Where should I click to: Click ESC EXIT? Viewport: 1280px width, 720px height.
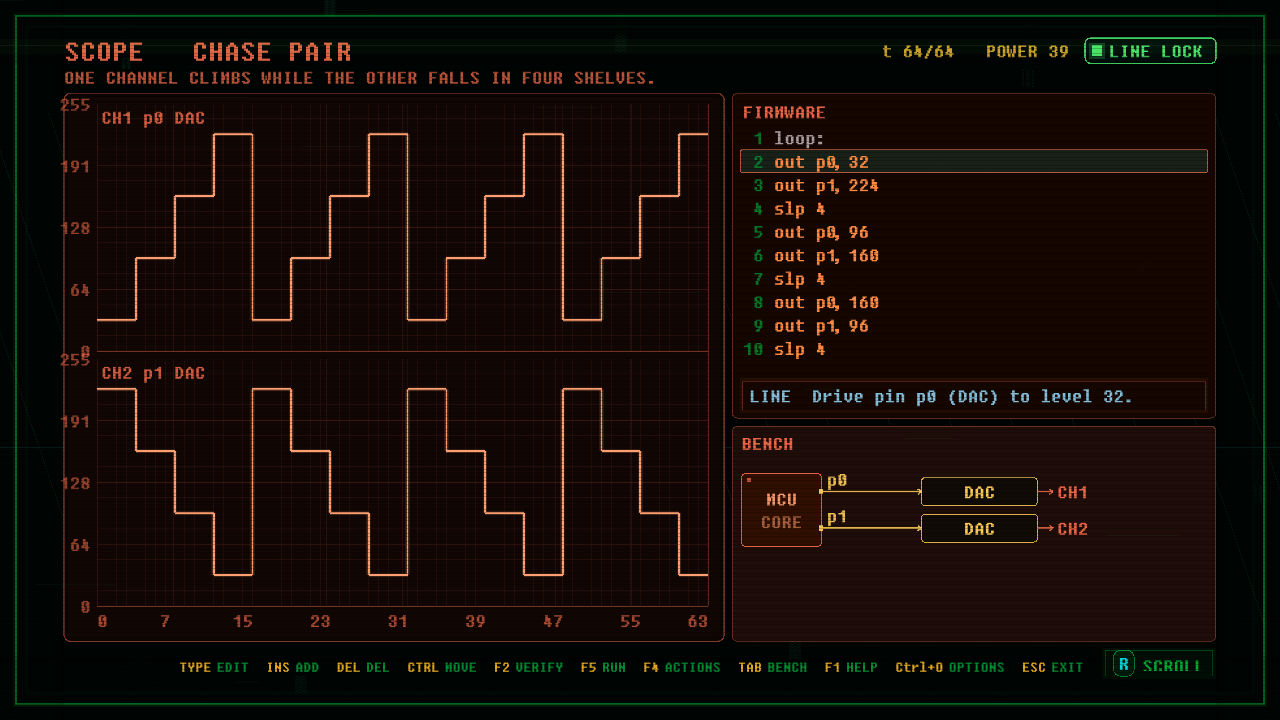[1053, 667]
